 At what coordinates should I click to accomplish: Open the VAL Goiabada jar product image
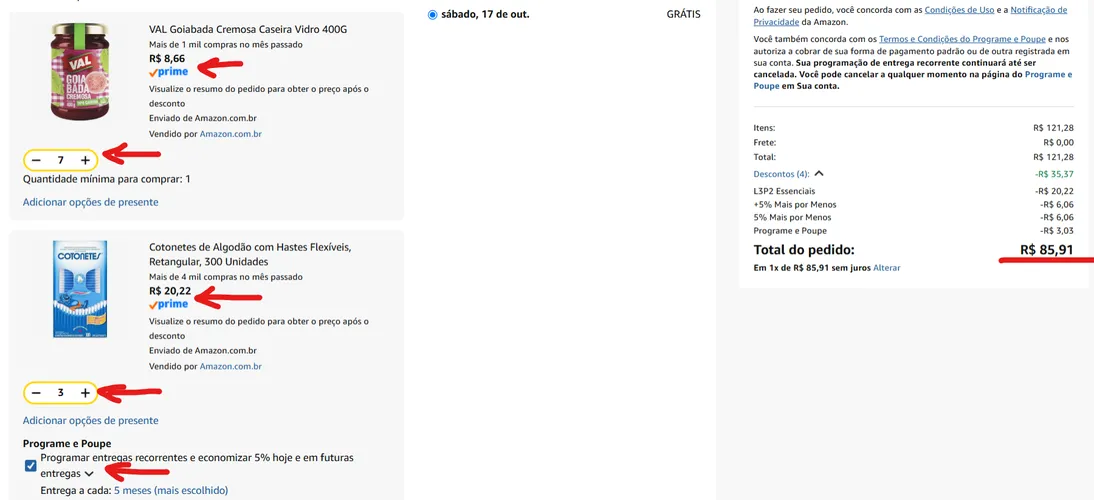[x=80, y=70]
